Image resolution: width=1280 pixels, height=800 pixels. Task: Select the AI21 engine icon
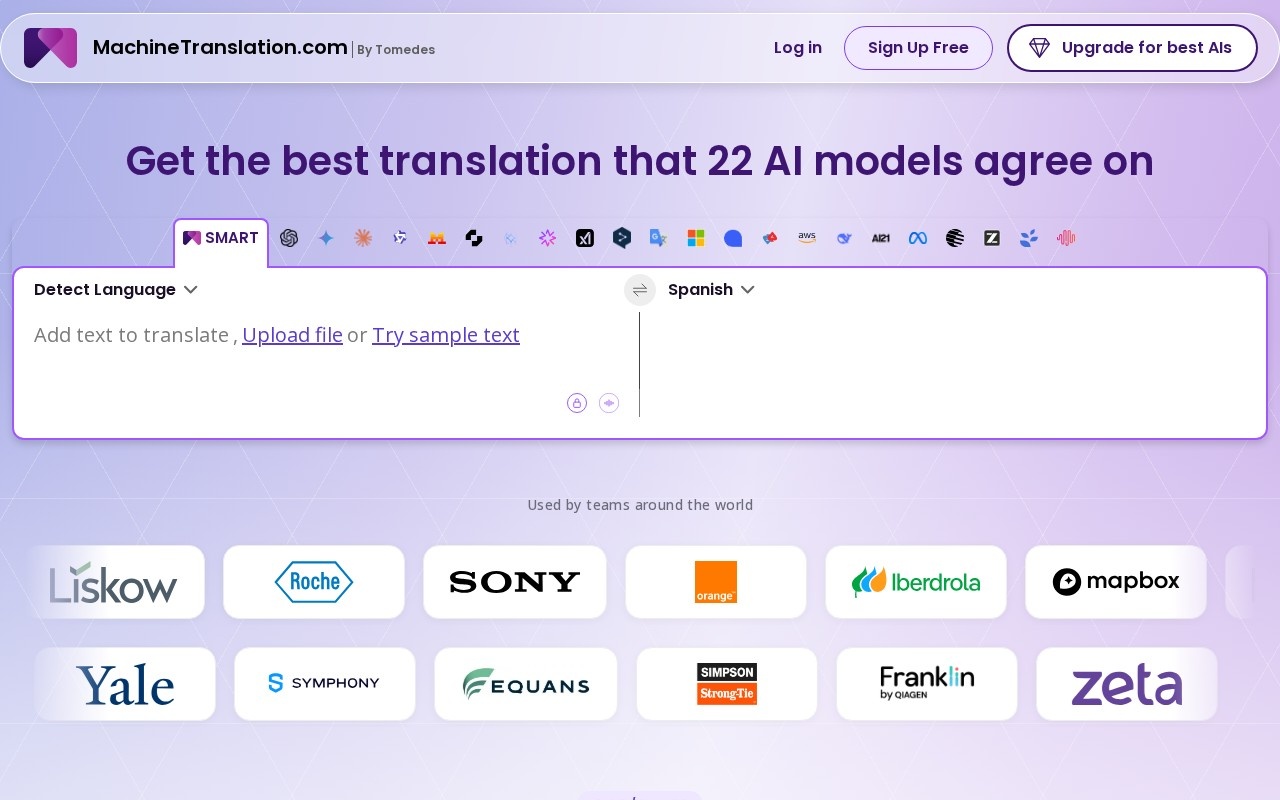tap(881, 238)
